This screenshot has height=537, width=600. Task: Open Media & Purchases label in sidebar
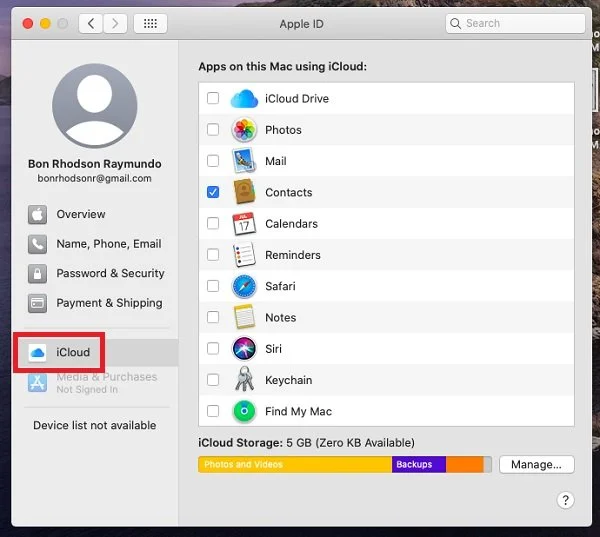point(107,377)
